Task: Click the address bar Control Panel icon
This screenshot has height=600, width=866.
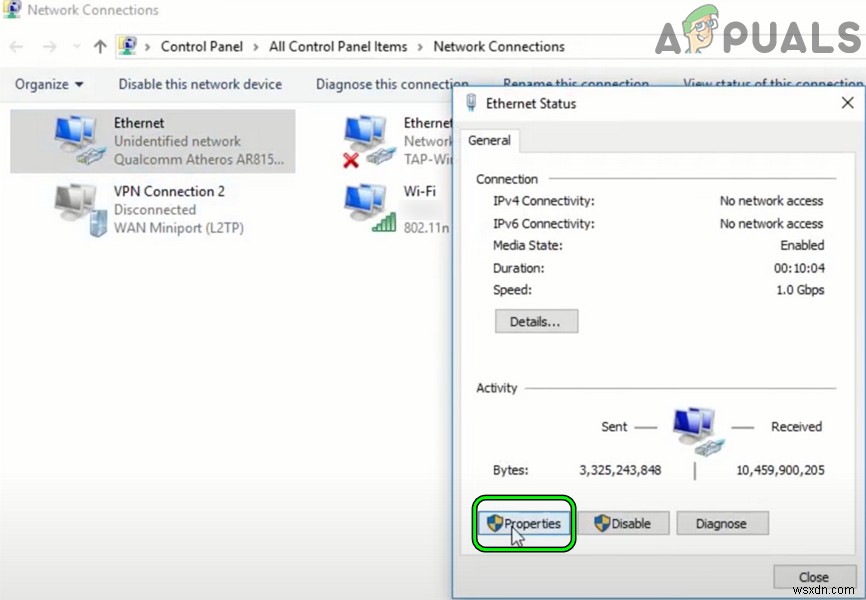Action: click(127, 46)
